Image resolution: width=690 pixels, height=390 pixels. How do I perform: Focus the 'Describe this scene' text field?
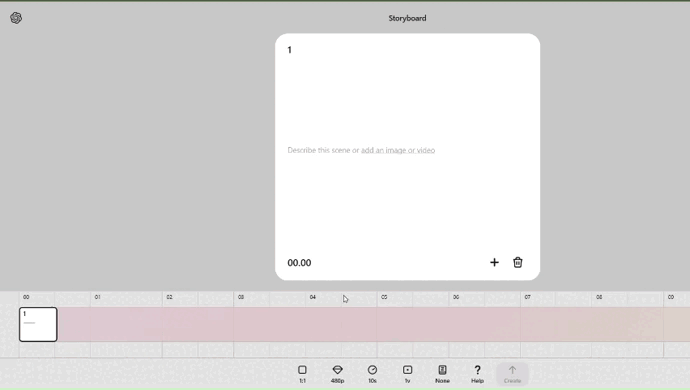(x=361, y=150)
